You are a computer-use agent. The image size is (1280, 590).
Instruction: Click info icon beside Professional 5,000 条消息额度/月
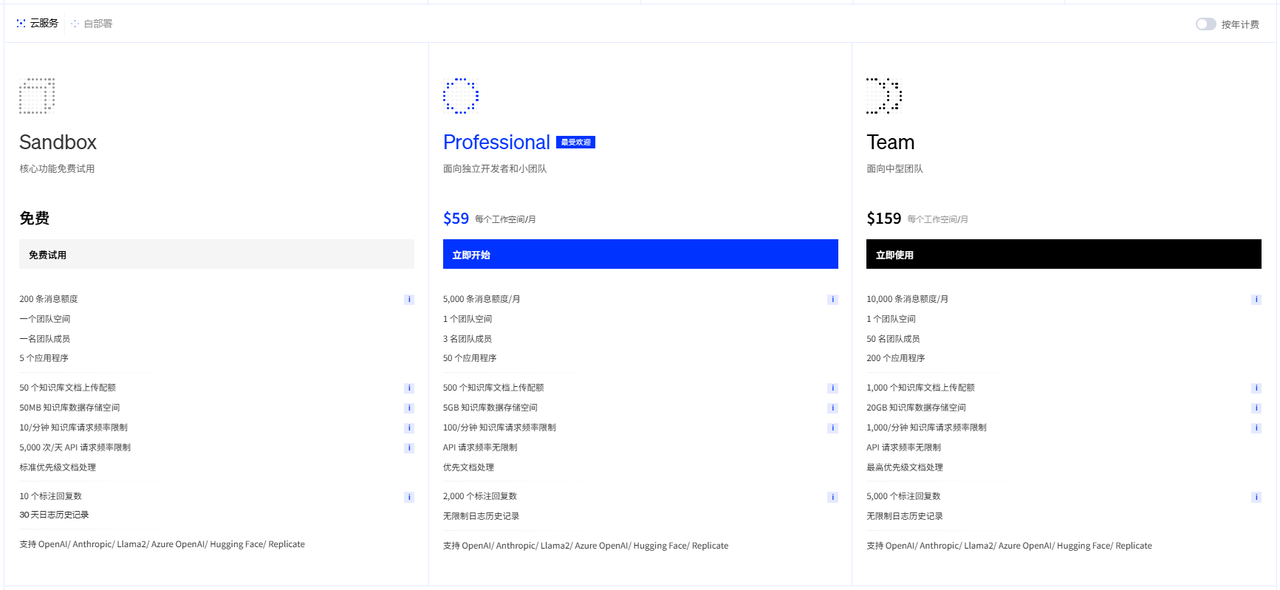(x=833, y=299)
